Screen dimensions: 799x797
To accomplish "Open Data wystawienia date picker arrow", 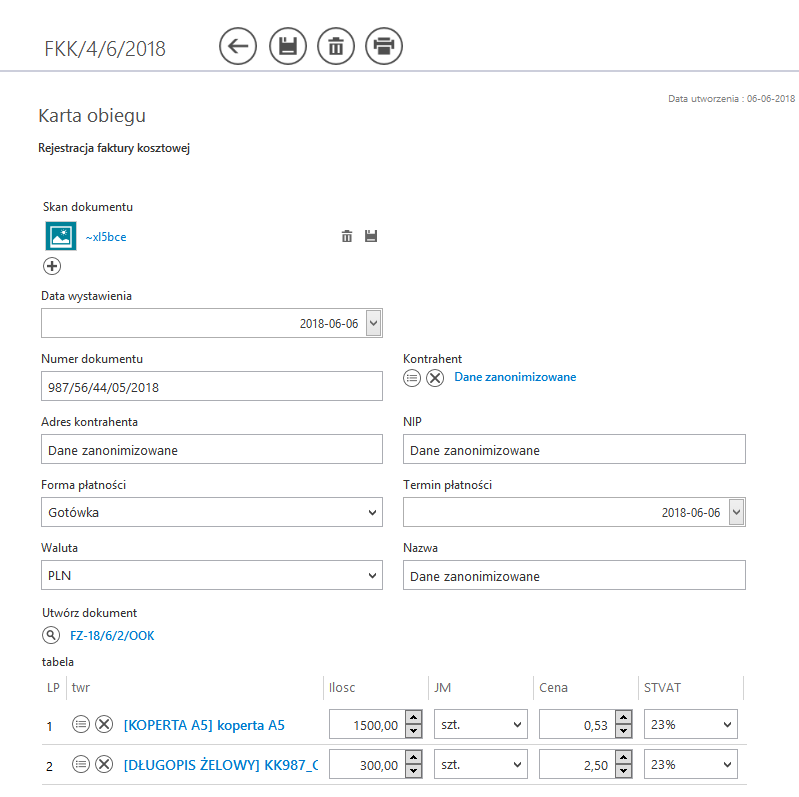I will [374, 323].
